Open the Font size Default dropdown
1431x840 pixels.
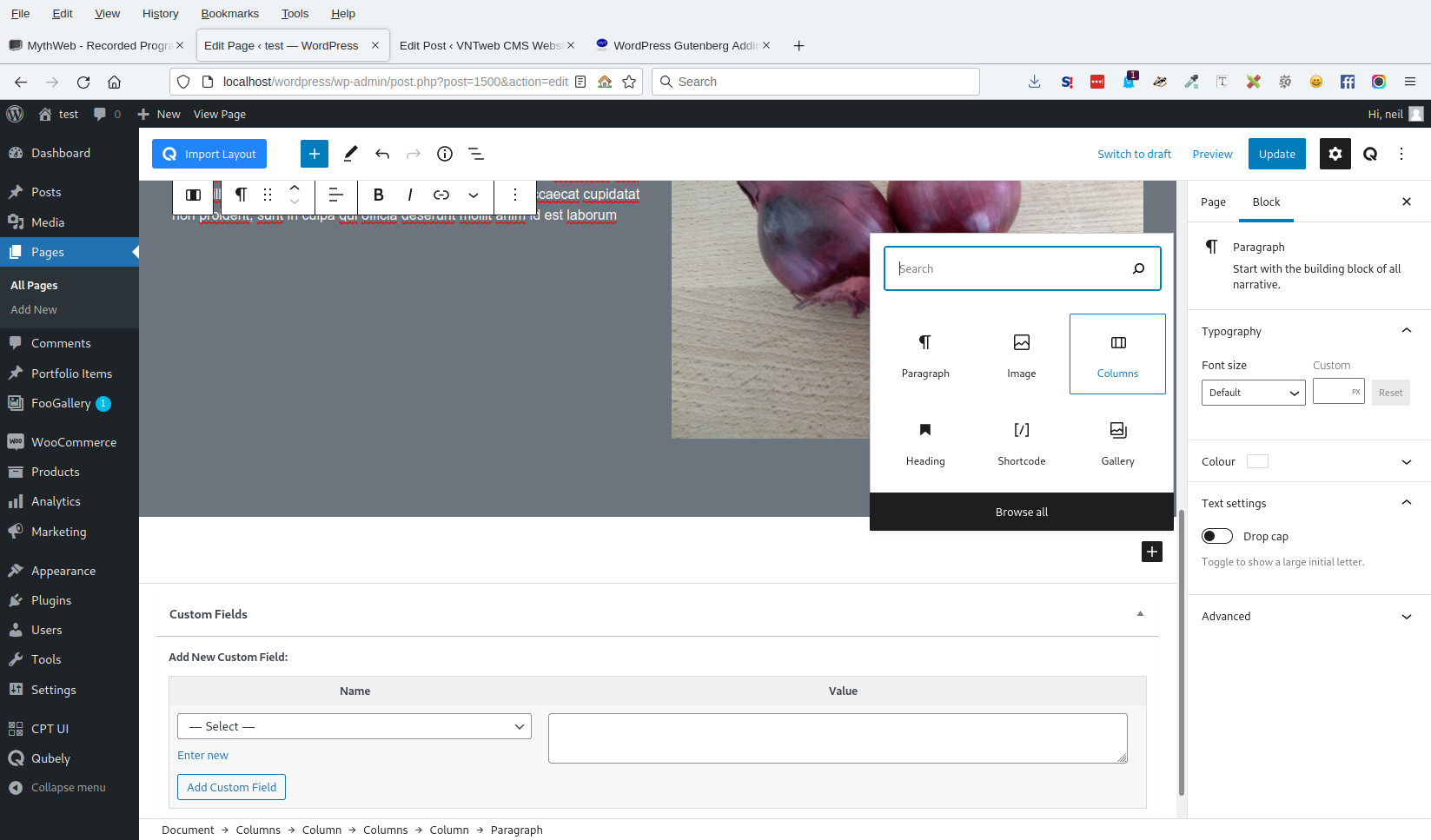click(1253, 393)
